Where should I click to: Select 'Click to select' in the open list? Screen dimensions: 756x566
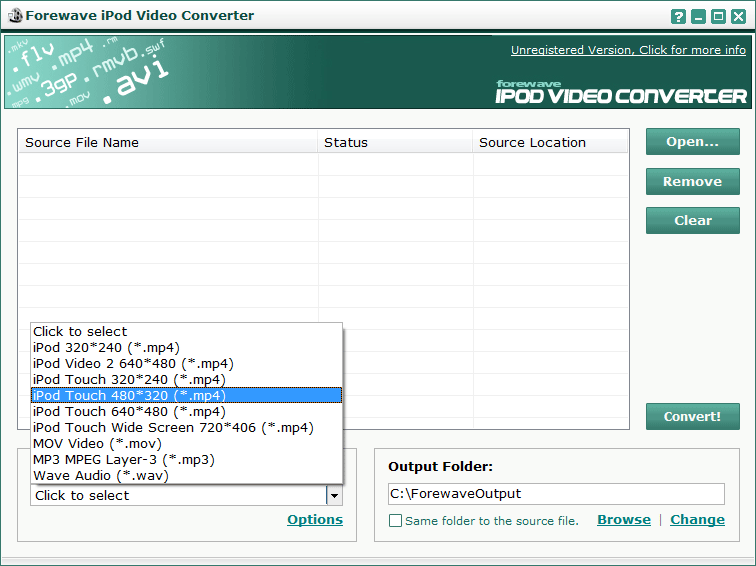pos(187,332)
